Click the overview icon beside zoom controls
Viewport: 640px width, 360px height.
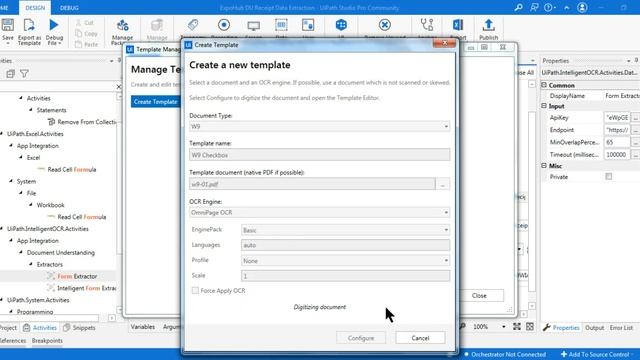530,327
